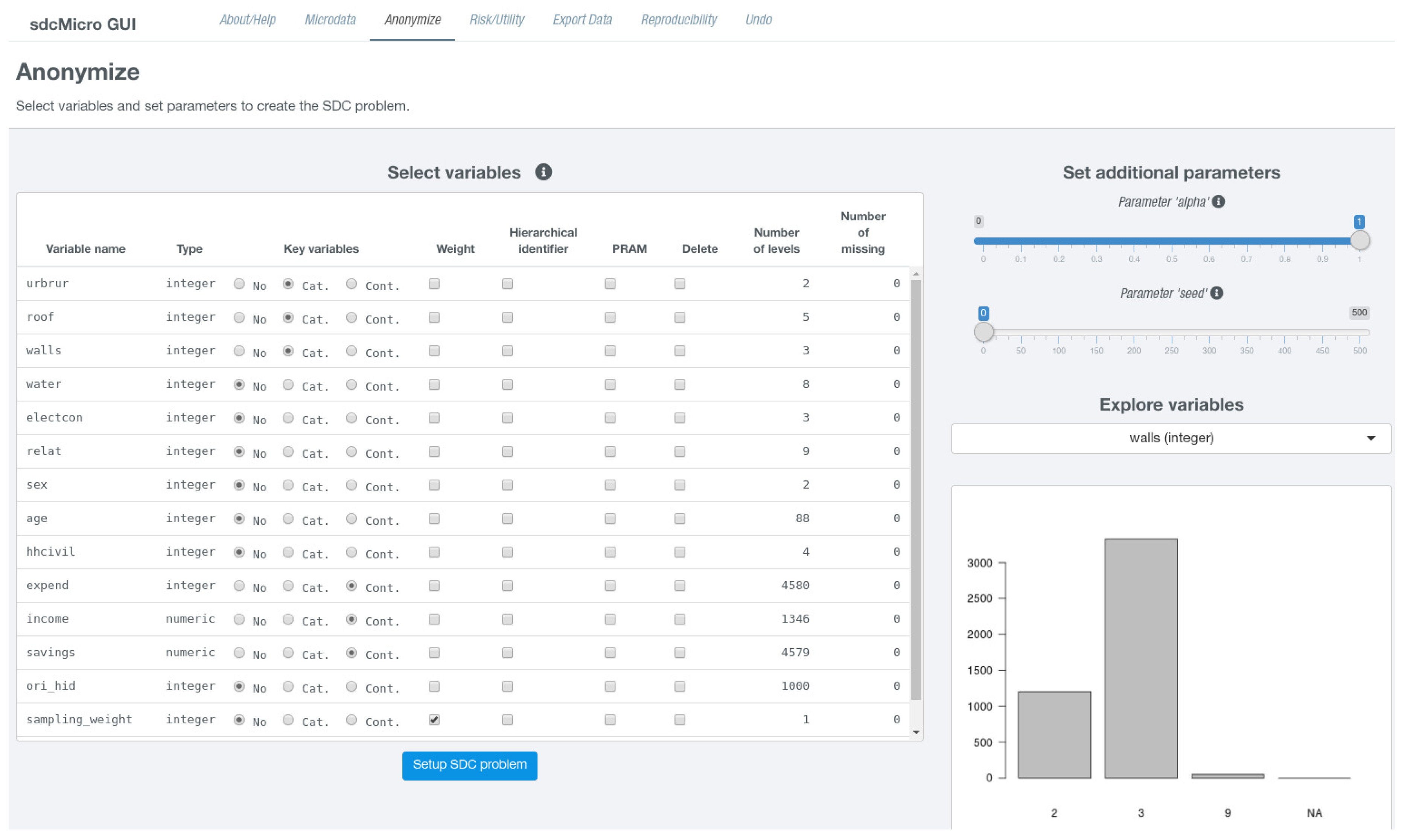Click the Setup SDC problem button

tap(469, 765)
